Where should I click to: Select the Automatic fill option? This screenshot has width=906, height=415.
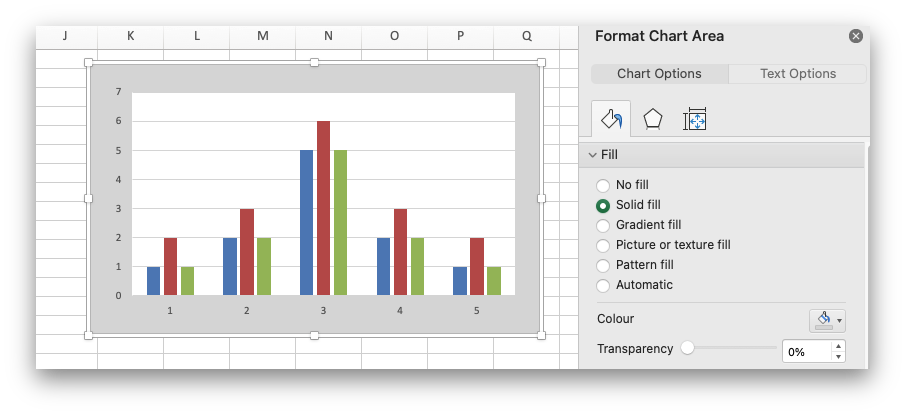(603, 285)
